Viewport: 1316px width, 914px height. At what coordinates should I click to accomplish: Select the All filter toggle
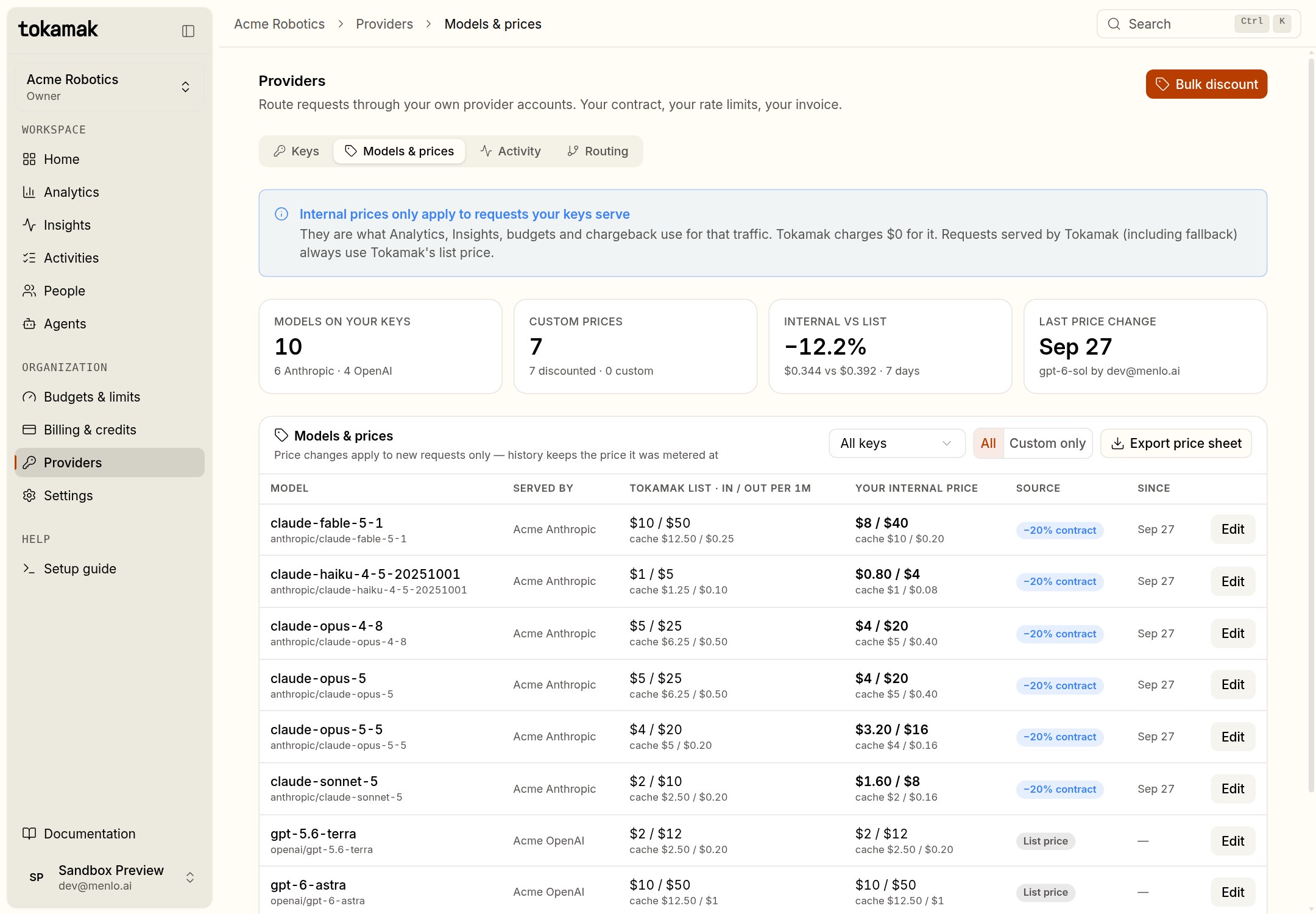coord(988,443)
